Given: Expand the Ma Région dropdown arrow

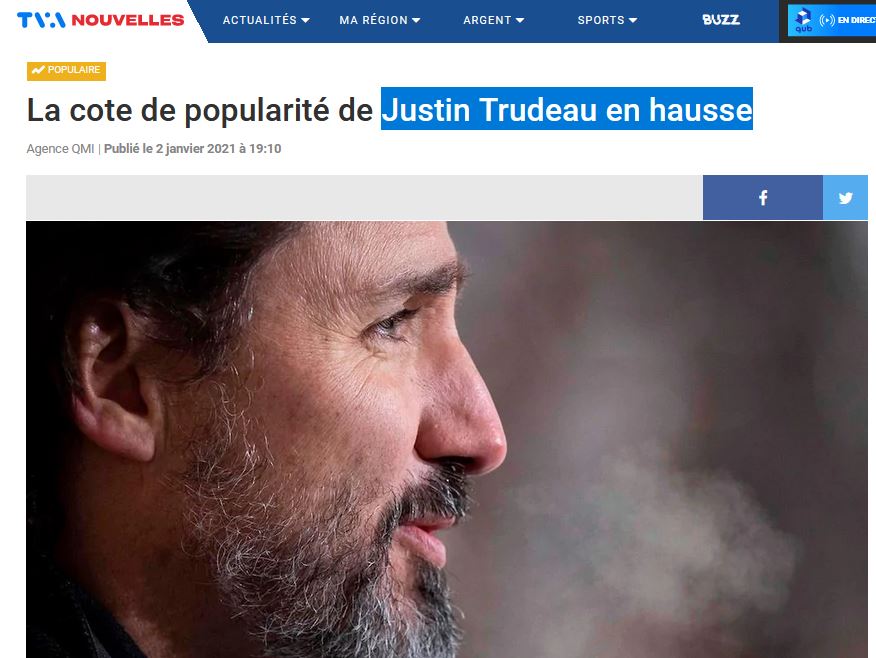Looking at the screenshot, I should [x=416, y=20].
